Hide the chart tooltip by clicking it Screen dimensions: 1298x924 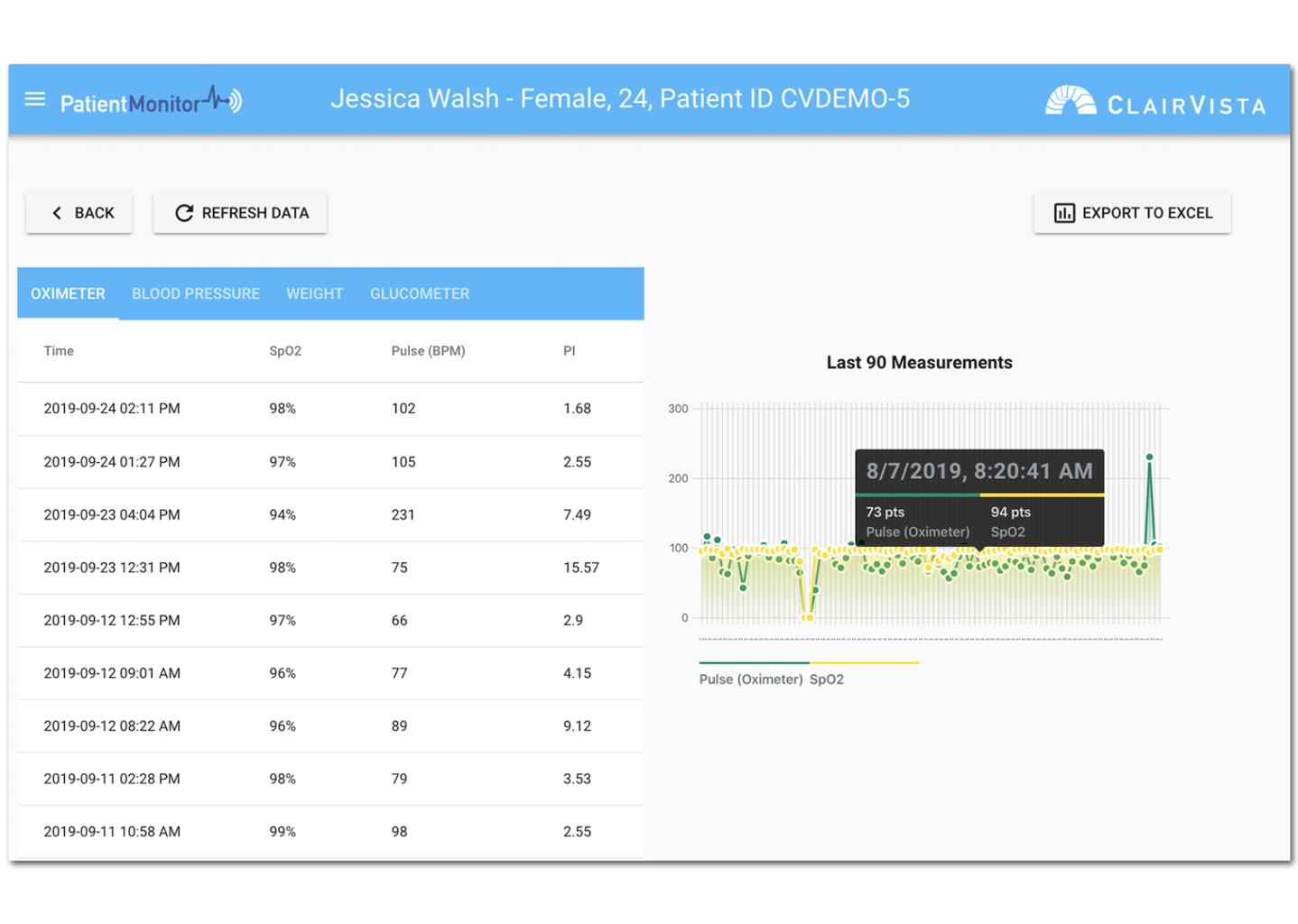click(979, 496)
